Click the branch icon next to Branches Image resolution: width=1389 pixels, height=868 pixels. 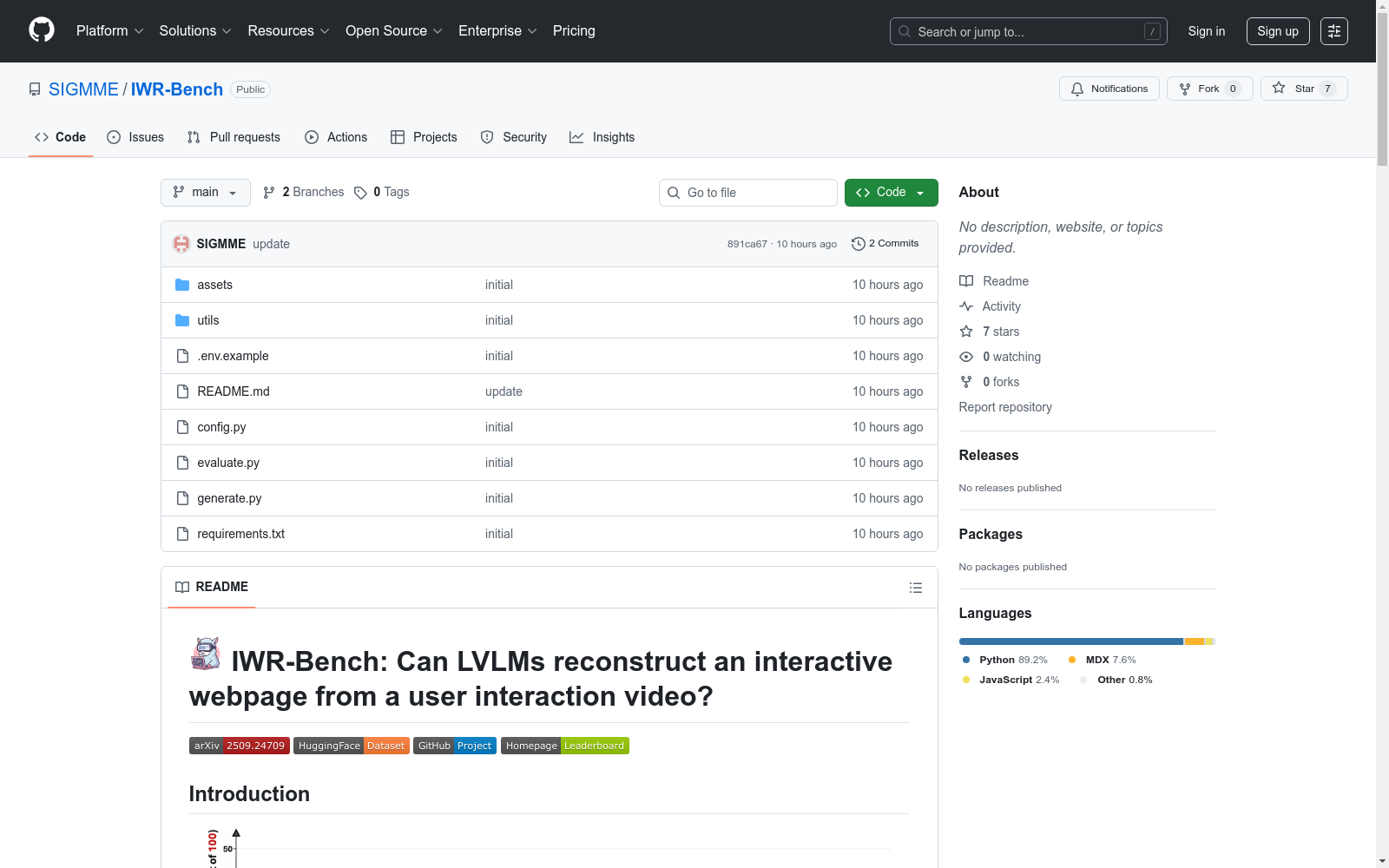pyautogui.click(x=269, y=193)
